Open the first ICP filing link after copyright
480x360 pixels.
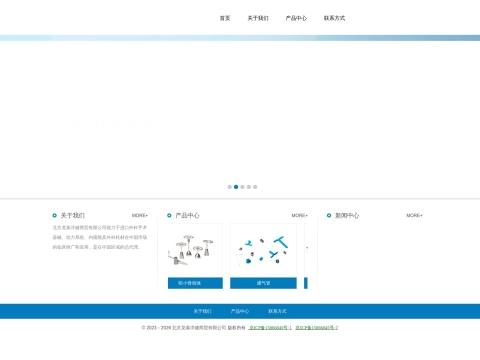(x=270, y=328)
